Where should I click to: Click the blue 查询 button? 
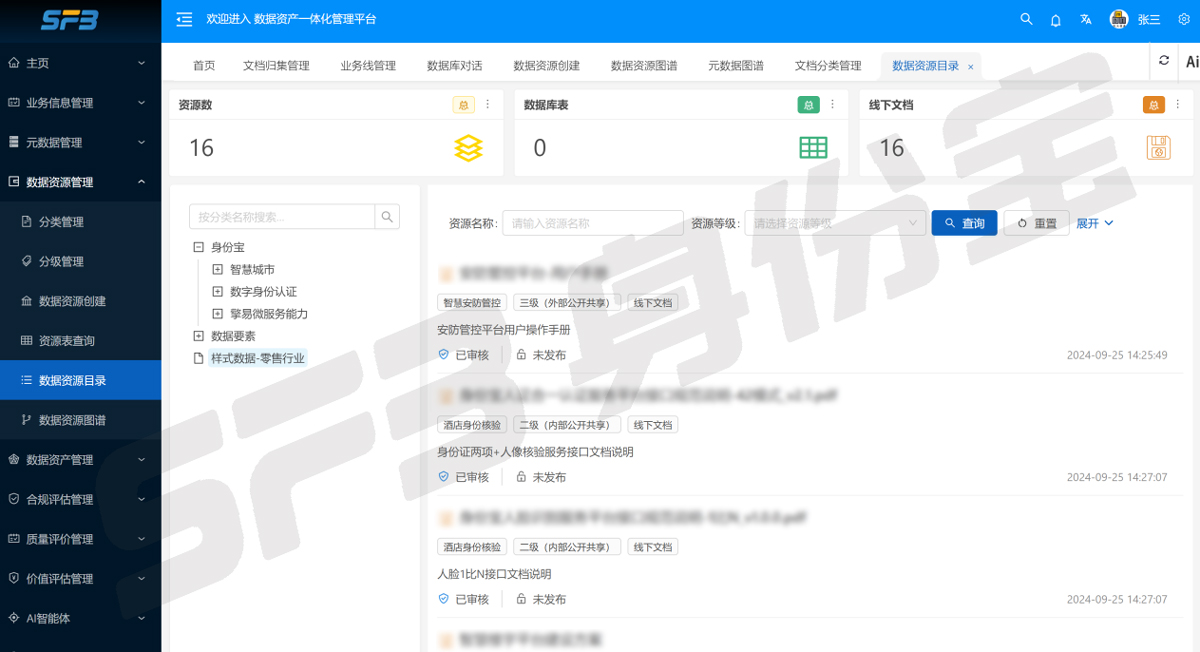click(964, 223)
